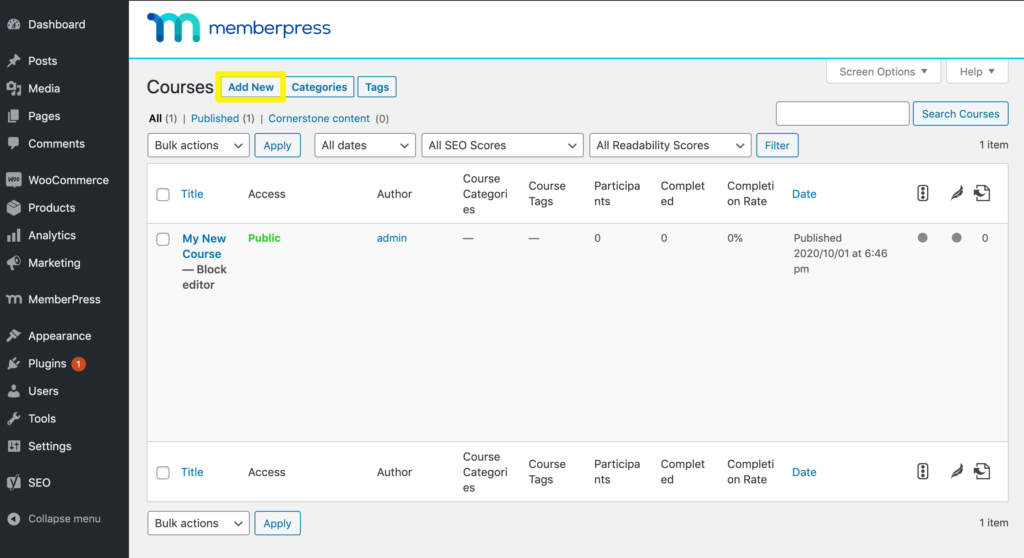Click the Settings sliders icon

(14, 446)
